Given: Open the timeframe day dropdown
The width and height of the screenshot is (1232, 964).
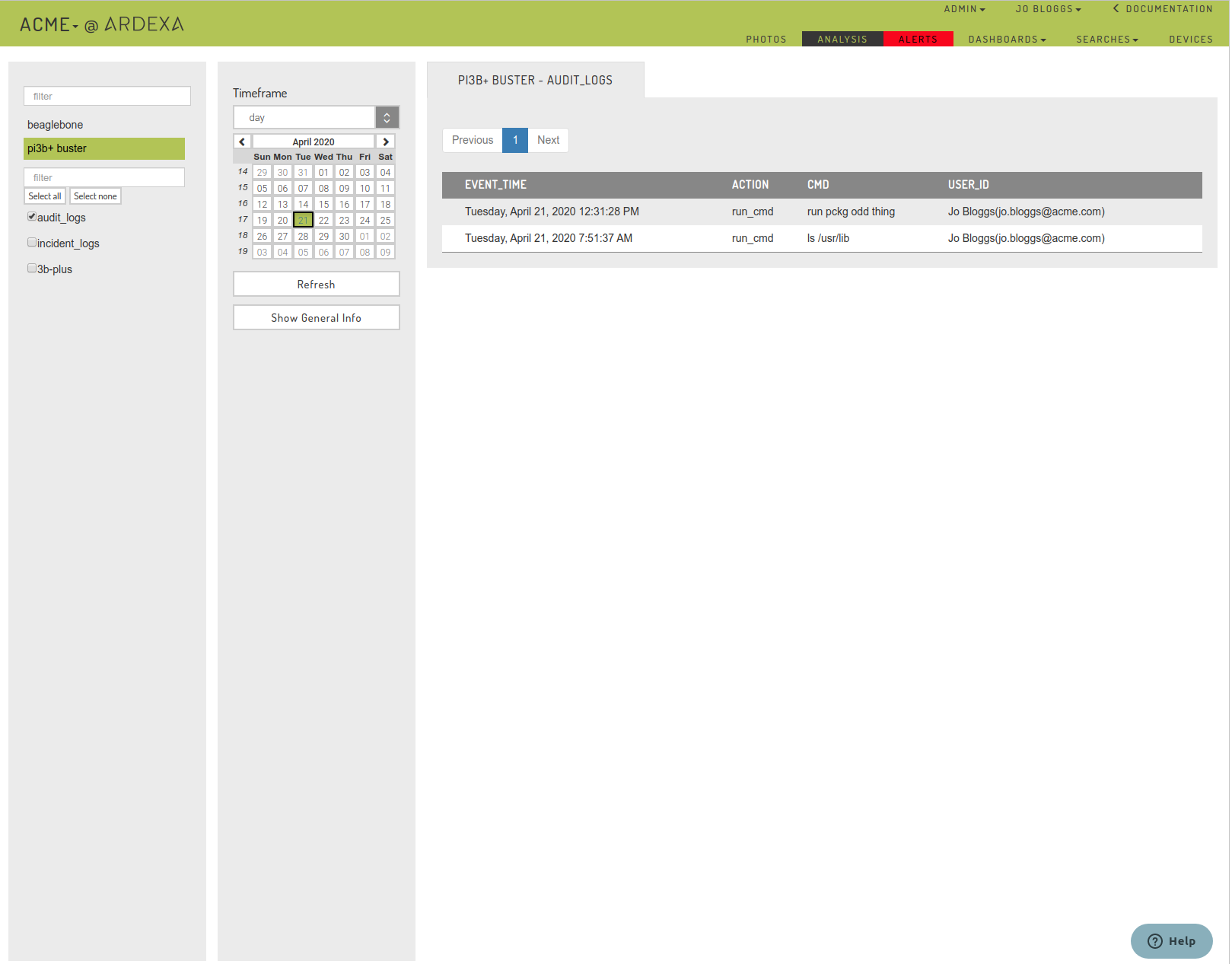Looking at the screenshot, I should coord(316,117).
